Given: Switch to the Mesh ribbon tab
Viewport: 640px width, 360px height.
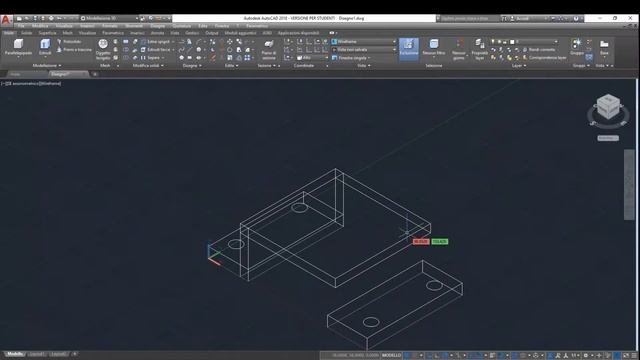Looking at the screenshot, I should point(67,33).
